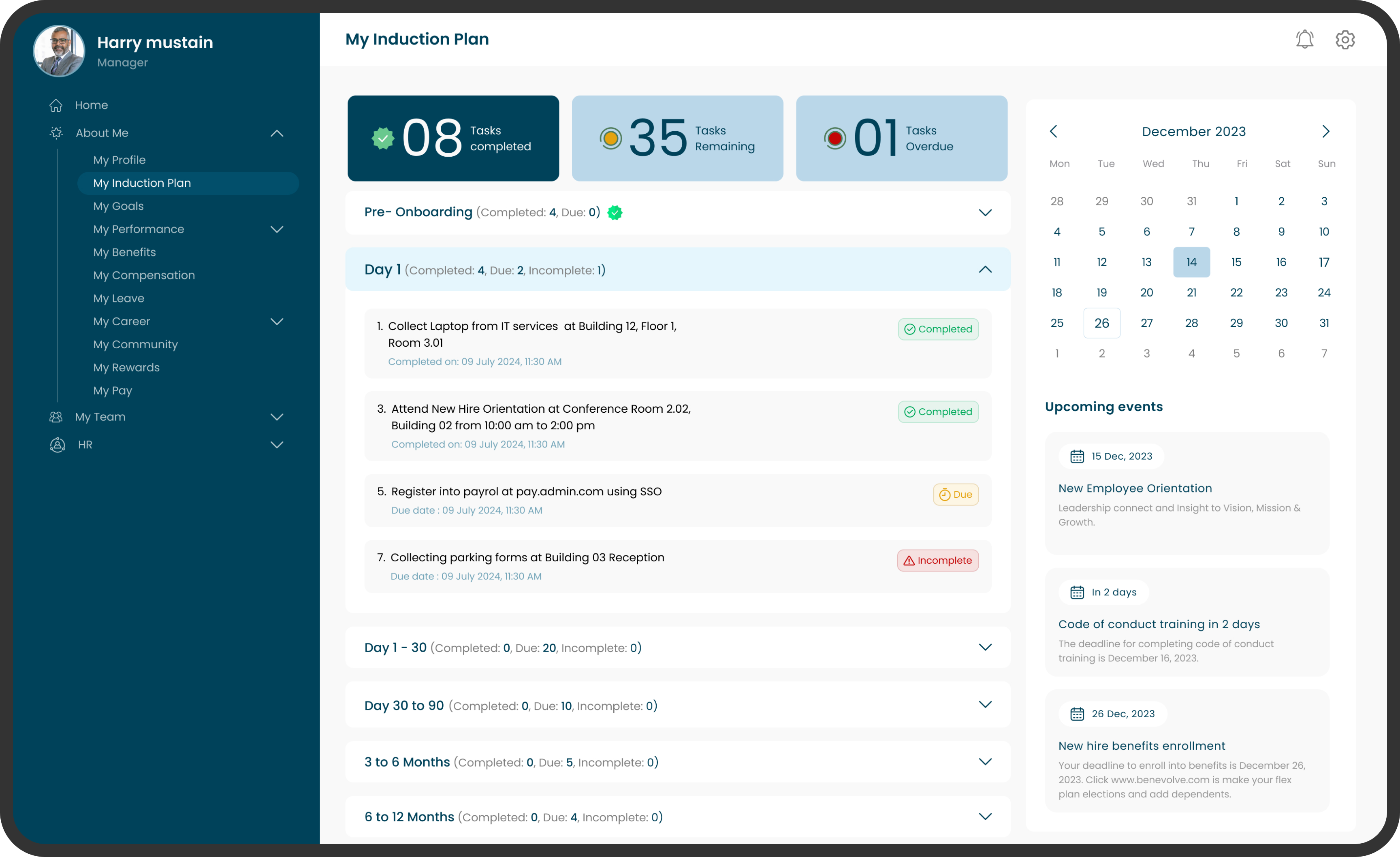Expand the Day 1 - 30 section
Viewport: 1400px width, 857px height.
(985, 648)
